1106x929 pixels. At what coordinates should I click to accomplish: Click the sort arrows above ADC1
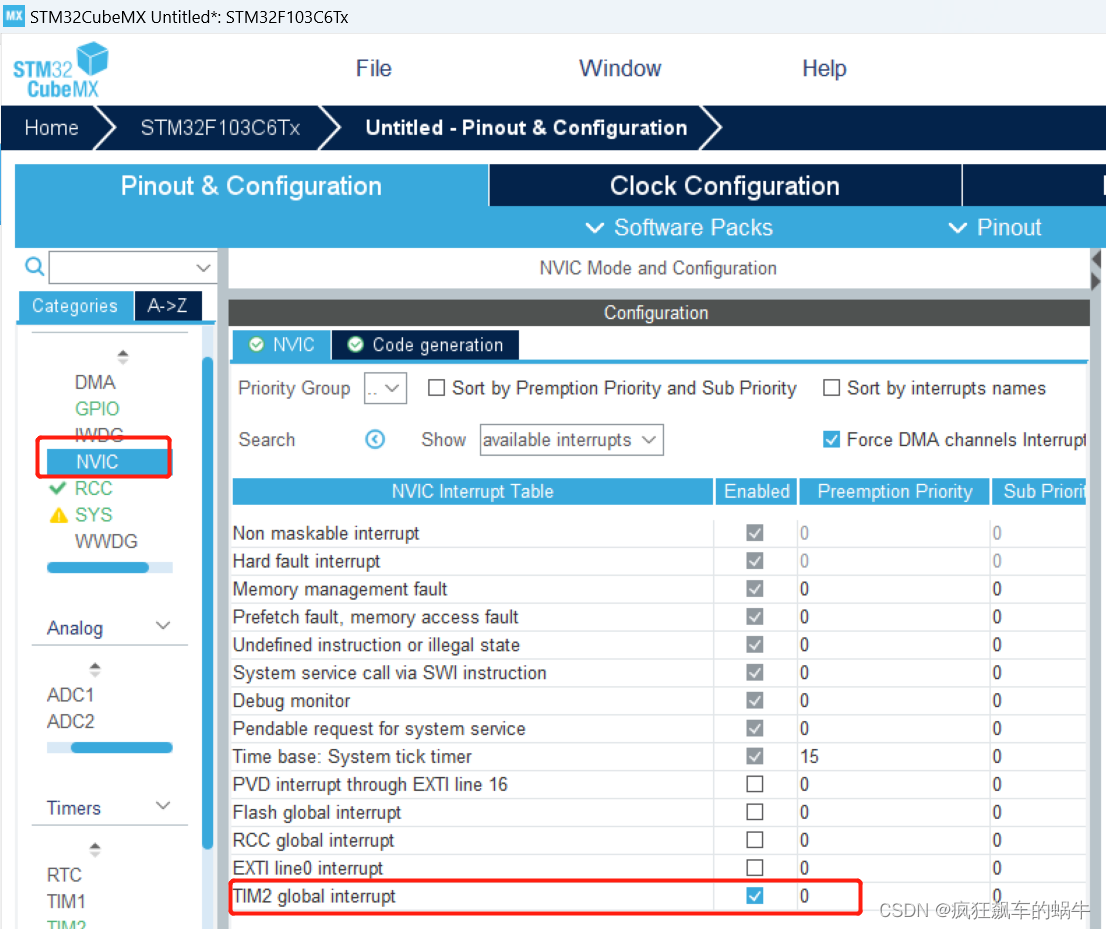click(95, 669)
